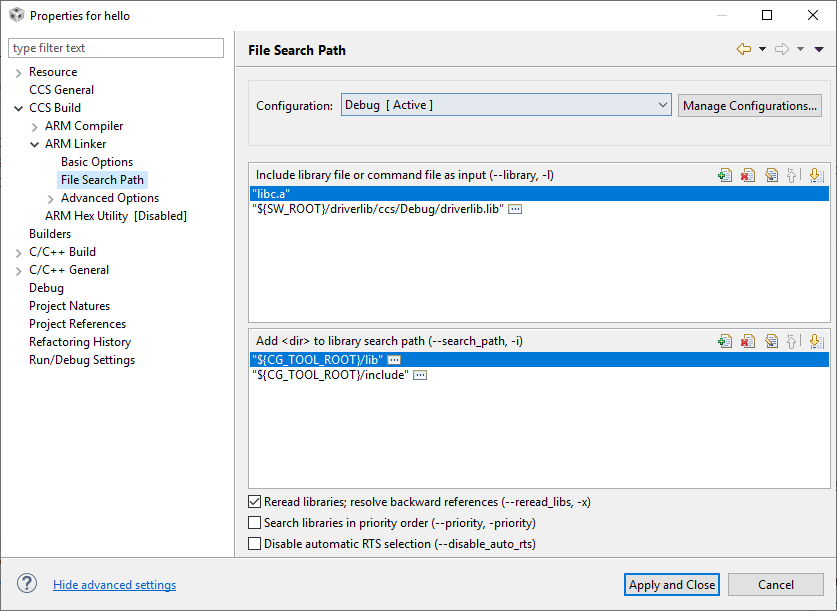Move the selected --library entry down

[815, 175]
